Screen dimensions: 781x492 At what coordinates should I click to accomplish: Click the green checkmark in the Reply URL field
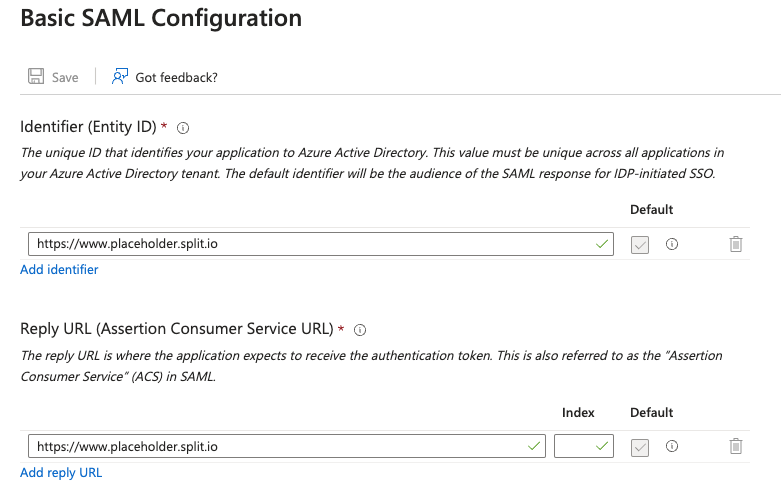(x=532, y=446)
